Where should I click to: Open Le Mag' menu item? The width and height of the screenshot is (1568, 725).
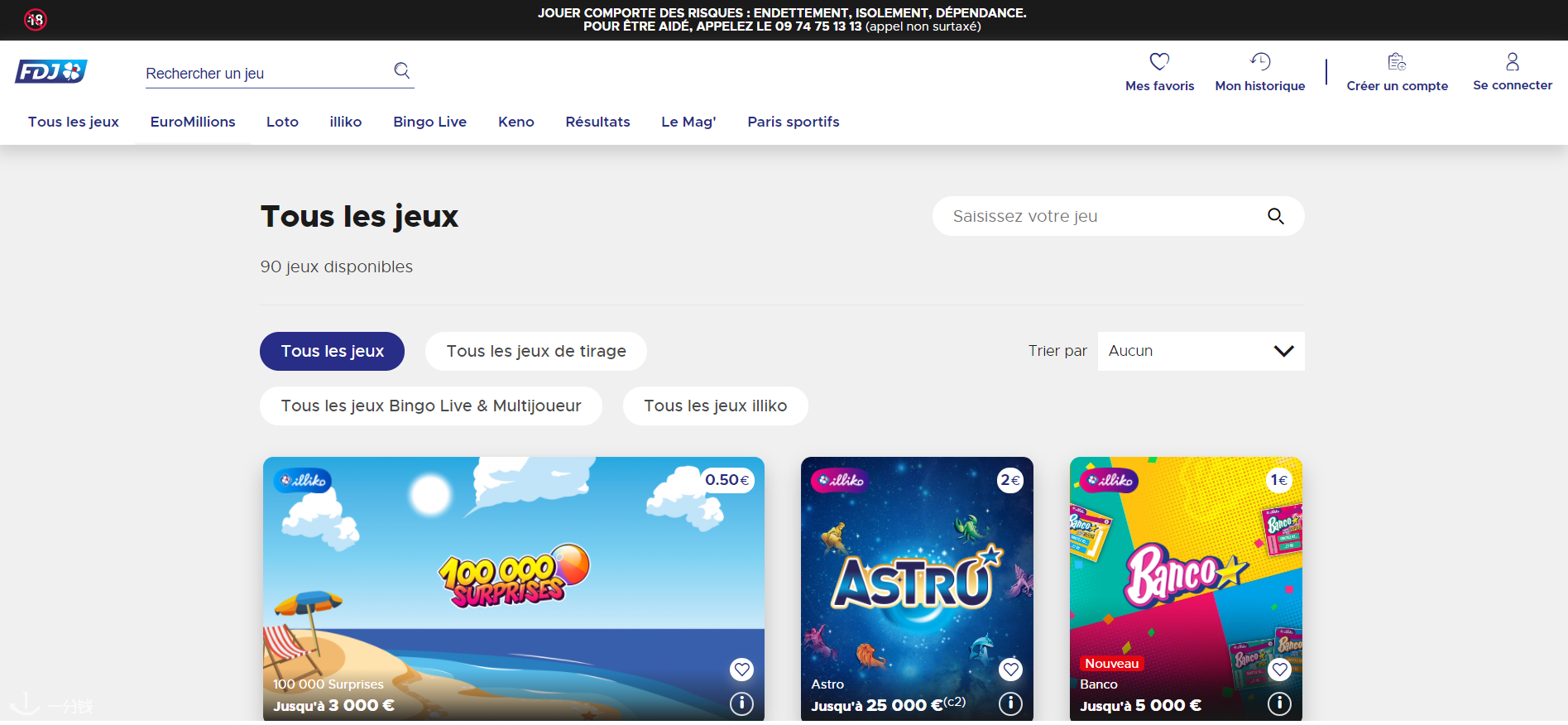(x=688, y=122)
